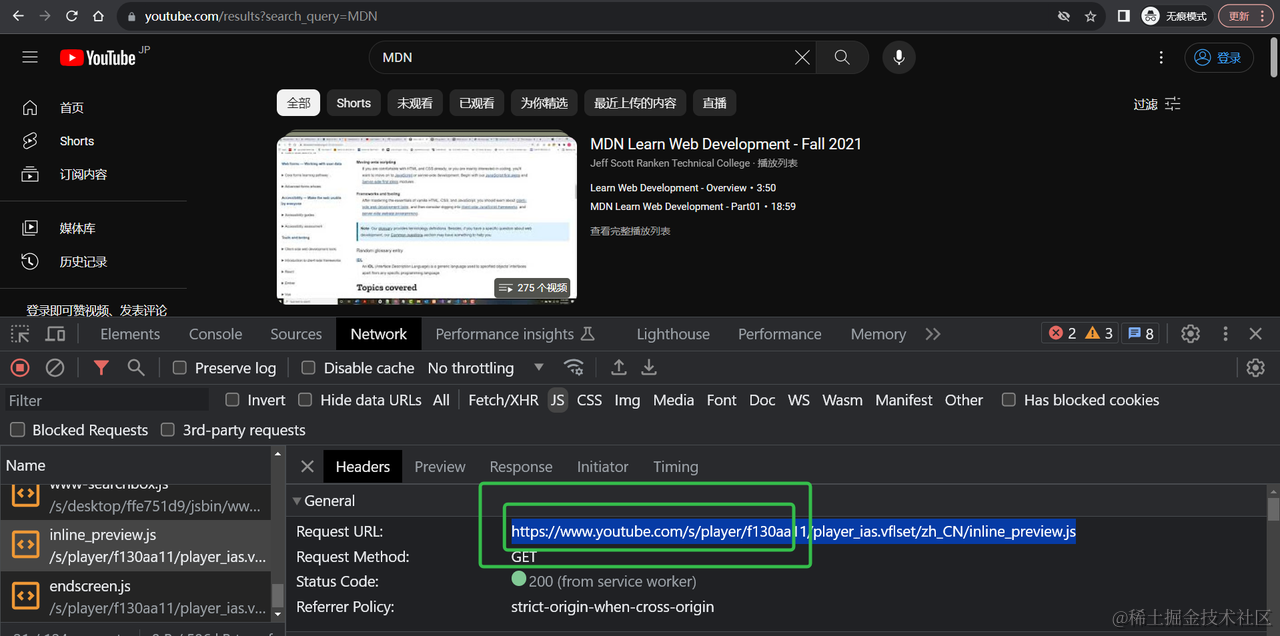
Task: Expand more DevTools tabs chevron
Action: (933, 334)
